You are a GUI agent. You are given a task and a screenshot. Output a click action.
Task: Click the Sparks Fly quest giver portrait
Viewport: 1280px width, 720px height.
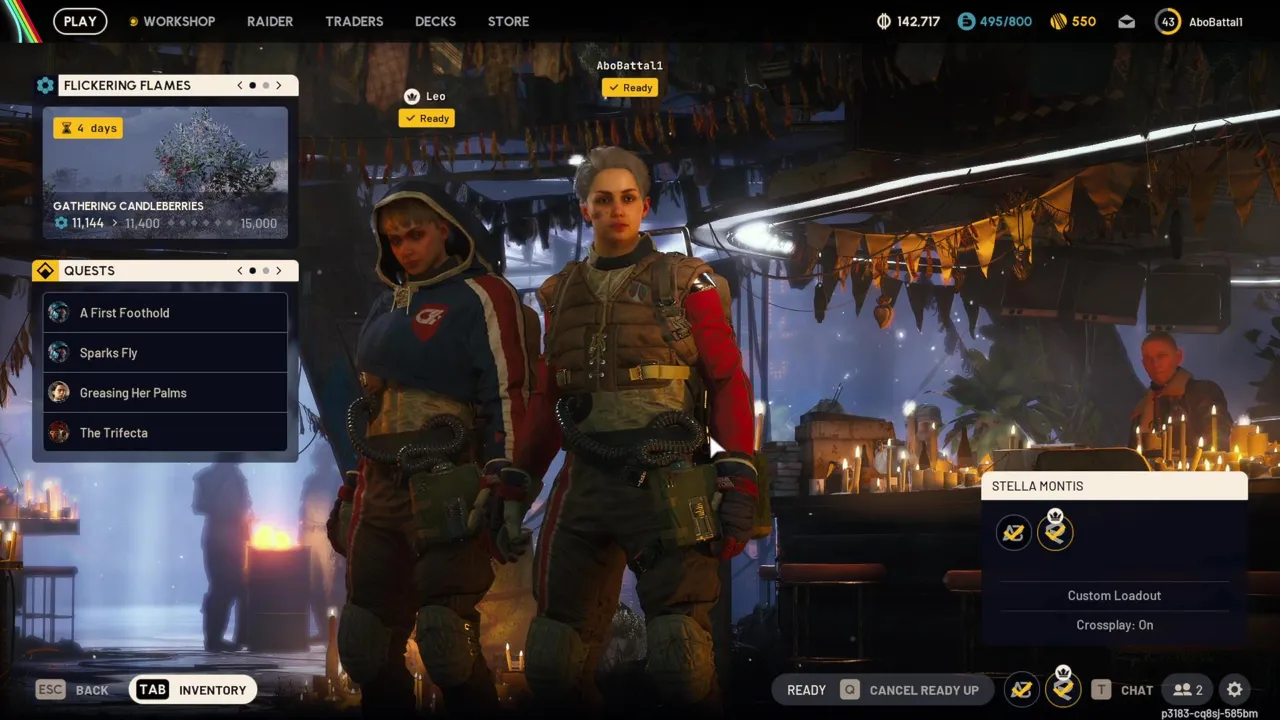[x=59, y=353]
